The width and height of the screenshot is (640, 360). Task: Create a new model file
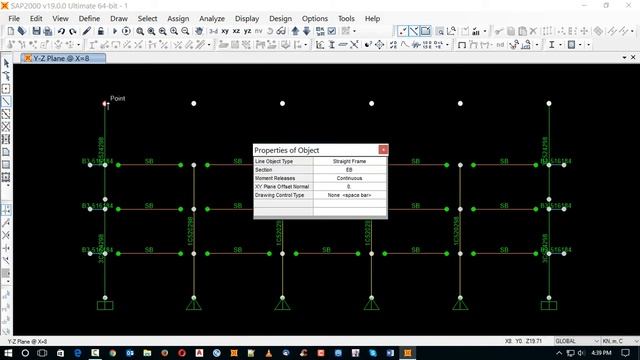11,31
